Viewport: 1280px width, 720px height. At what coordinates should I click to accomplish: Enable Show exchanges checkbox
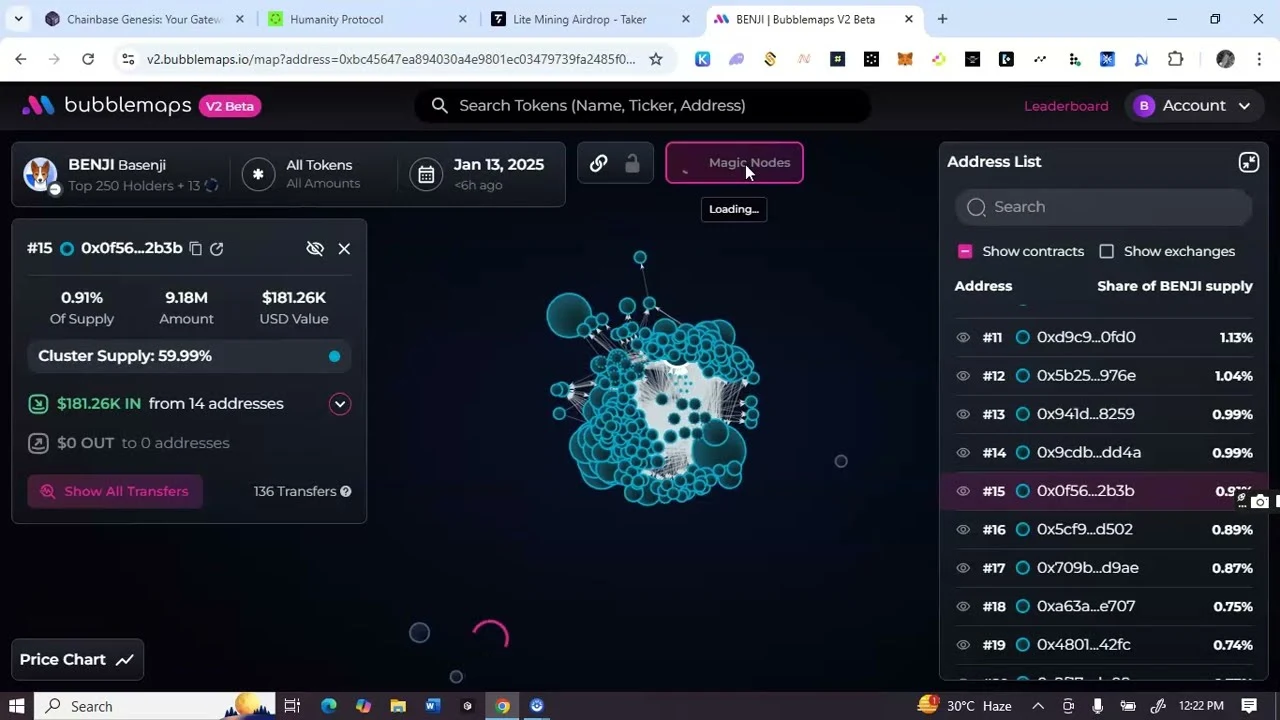click(x=1106, y=251)
